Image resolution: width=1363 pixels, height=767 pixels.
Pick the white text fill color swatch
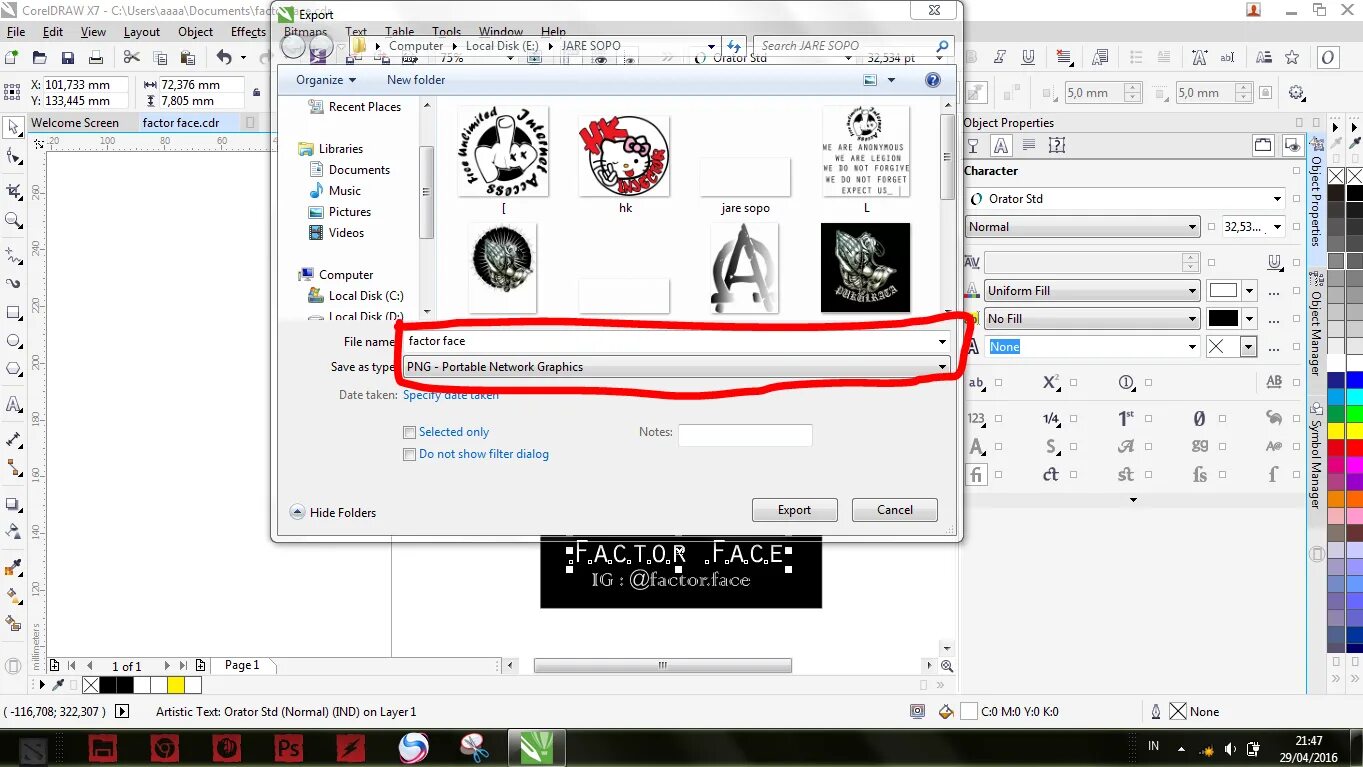pyautogui.click(x=1223, y=291)
